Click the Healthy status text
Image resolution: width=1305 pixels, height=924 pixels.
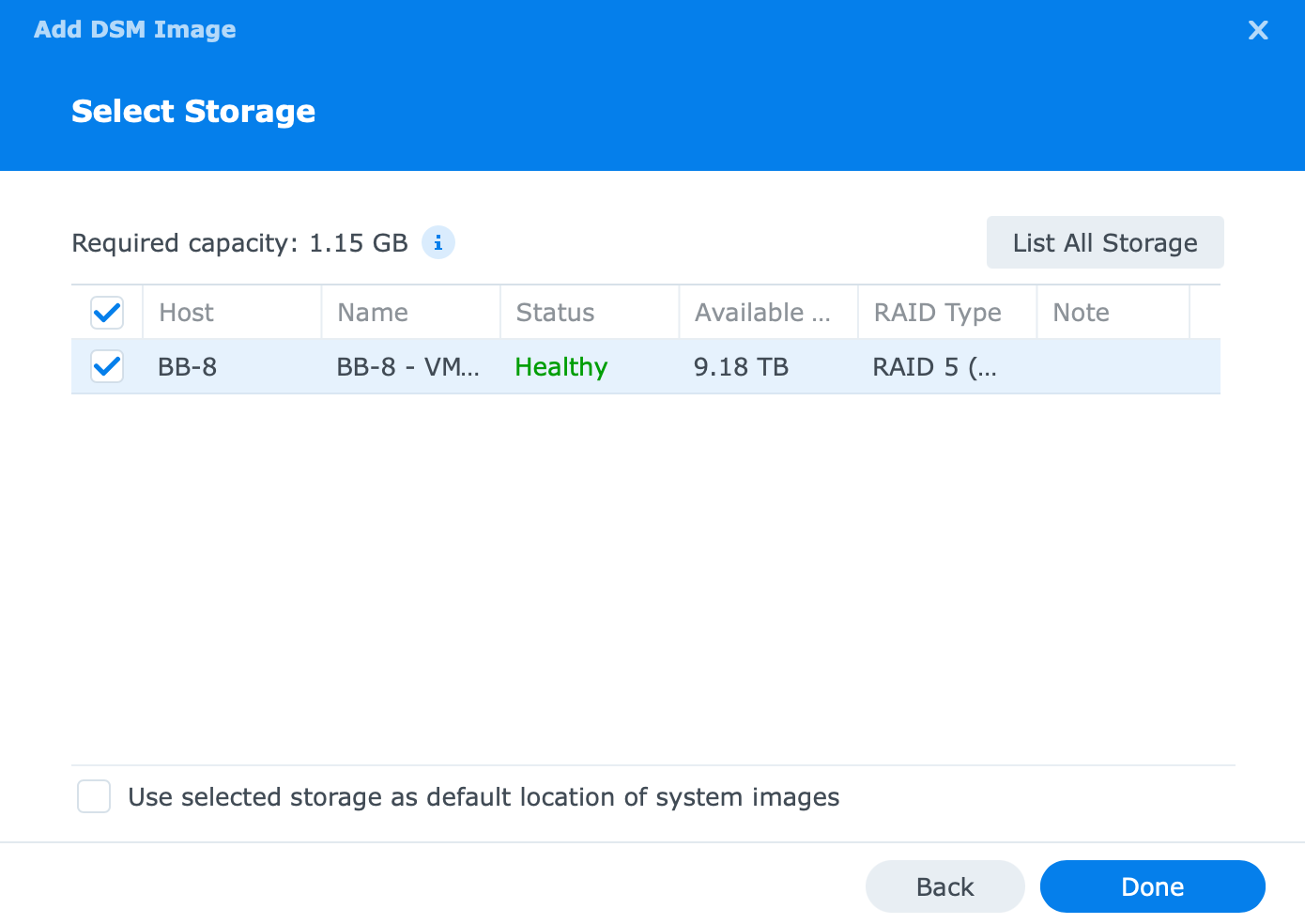[561, 367]
